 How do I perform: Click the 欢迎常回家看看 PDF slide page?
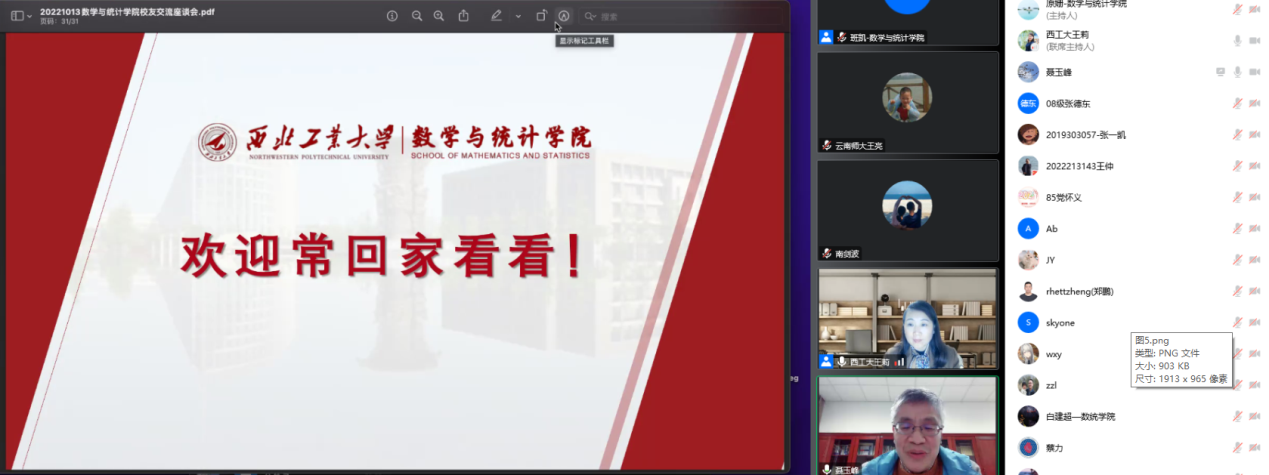[395, 252]
